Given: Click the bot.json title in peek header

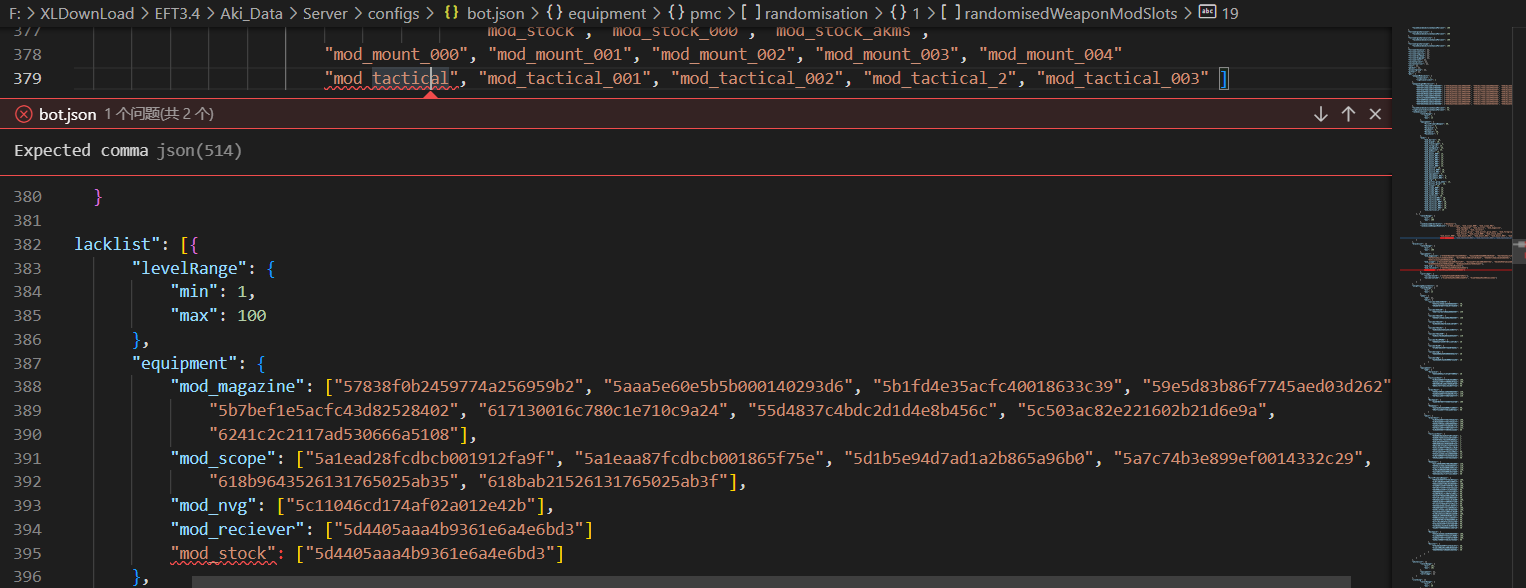Looking at the screenshot, I should (67, 114).
